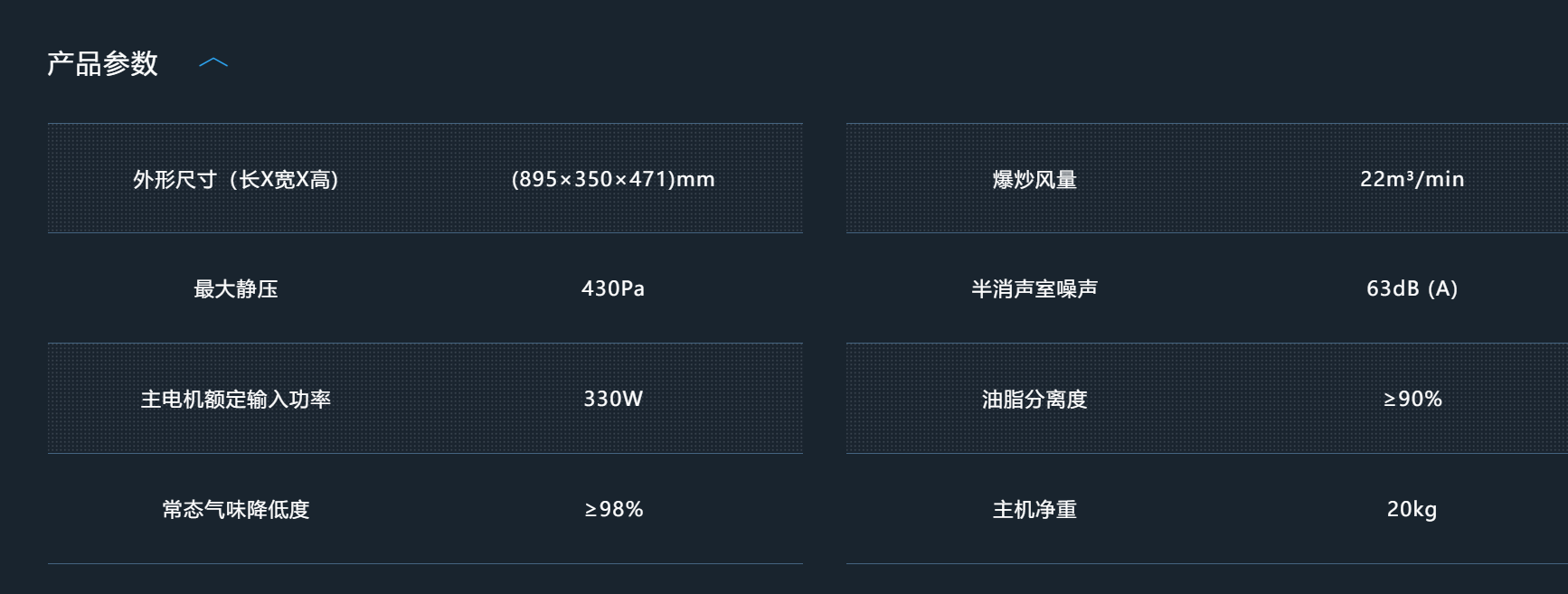The width and height of the screenshot is (1568, 594).
Task: Select the 430Pa static pressure value
Action: tap(613, 289)
